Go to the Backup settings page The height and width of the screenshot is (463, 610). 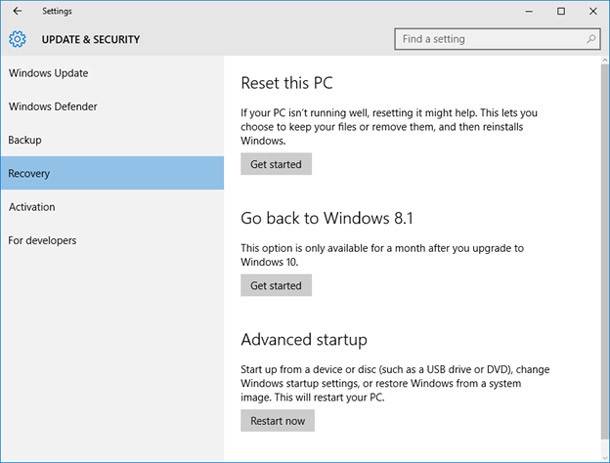(x=24, y=140)
